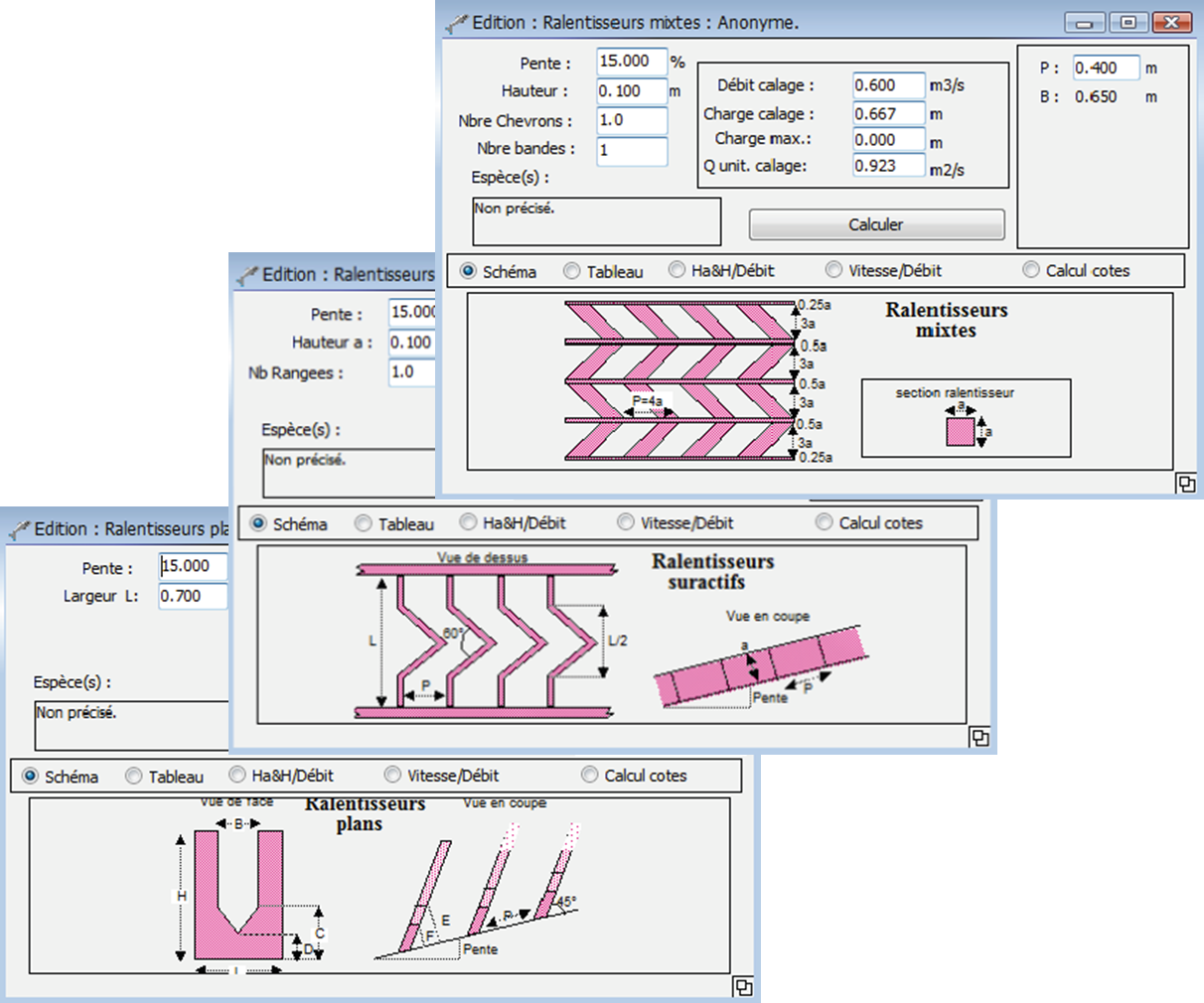The image size is (1204, 1003).
Task: Click the title bar icon of the Ralentisseurs plans window
Action: click(x=19, y=529)
